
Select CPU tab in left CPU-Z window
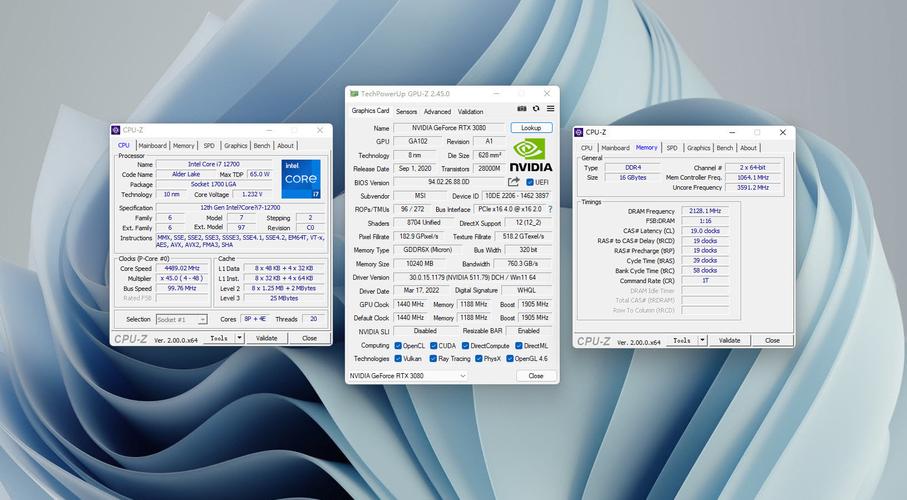[x=124, y=145]
